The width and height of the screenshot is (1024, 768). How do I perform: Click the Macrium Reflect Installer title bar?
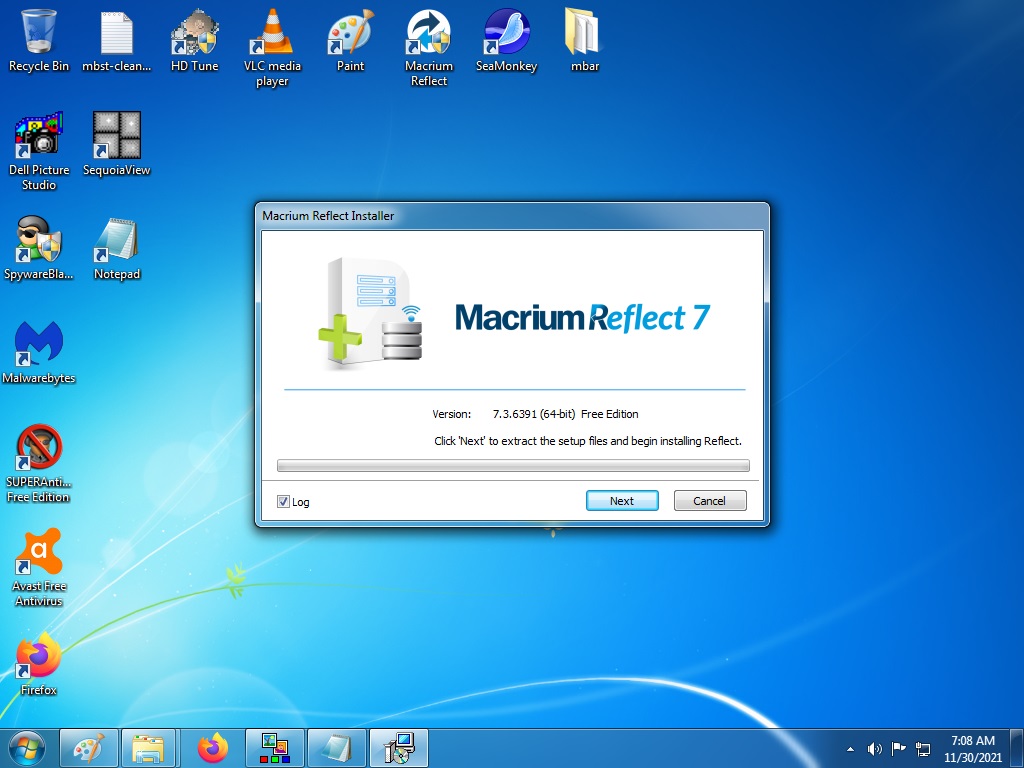coord(512,216)
